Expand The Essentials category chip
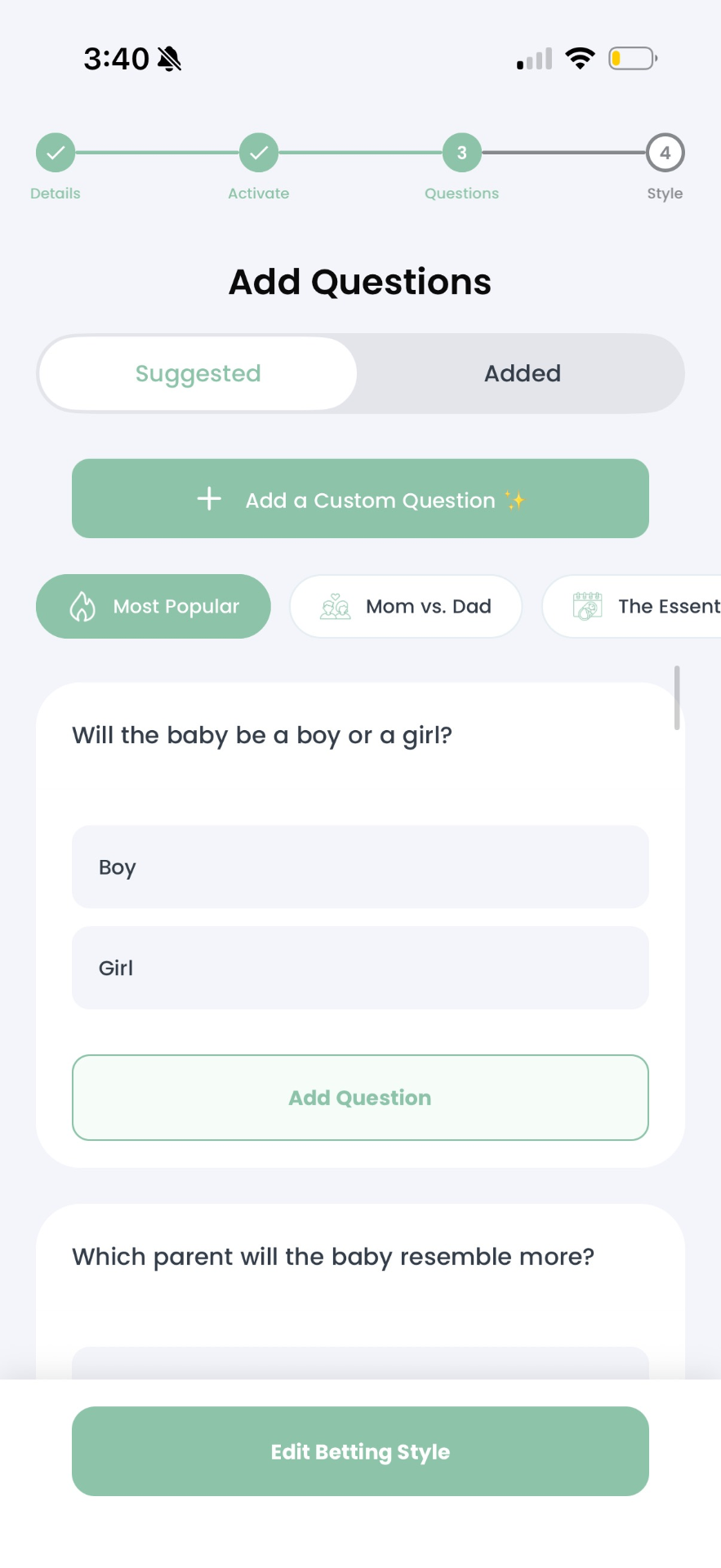This screenshot has height=1568, width=721. [x=645, y=606]
